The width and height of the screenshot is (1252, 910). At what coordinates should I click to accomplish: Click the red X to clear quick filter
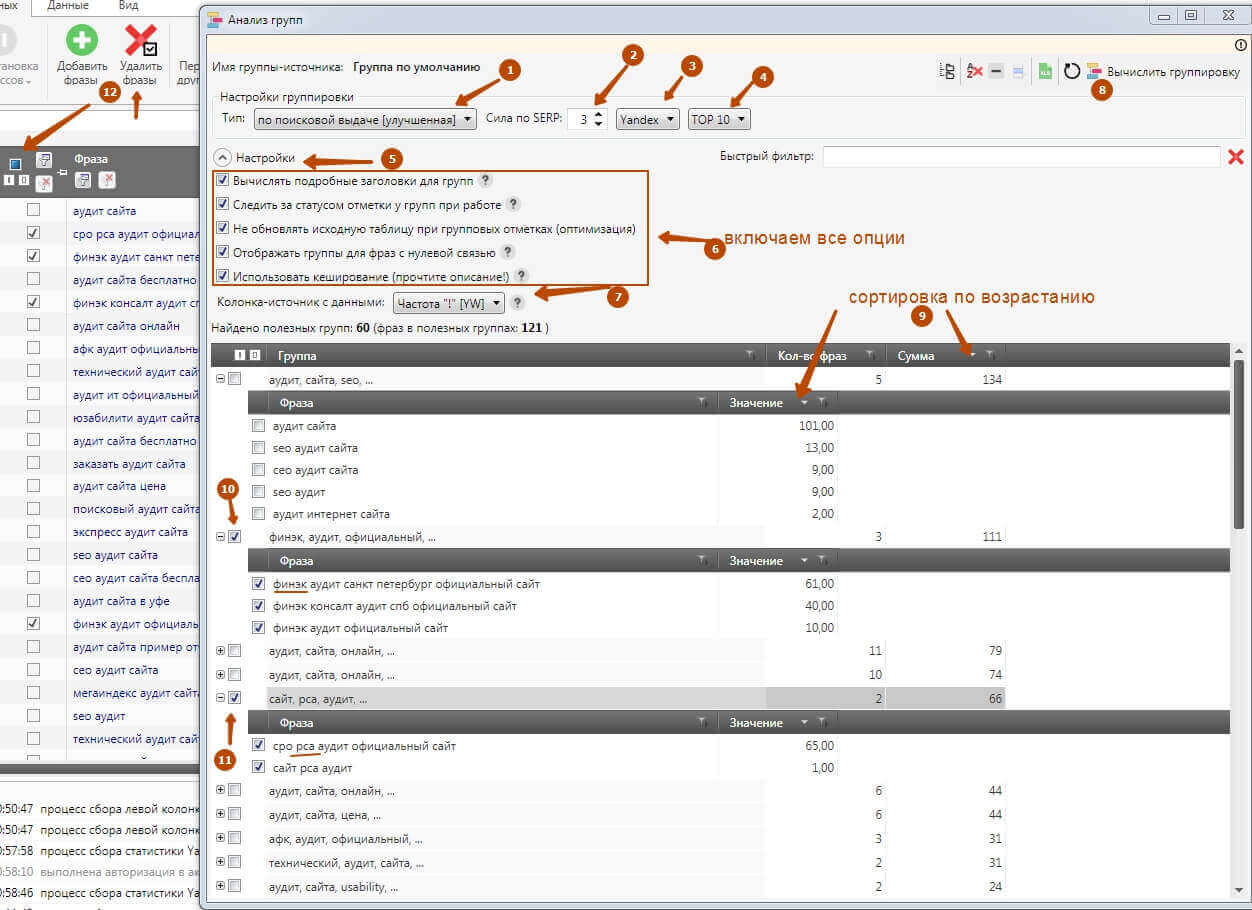click(x=1235, y=156)
